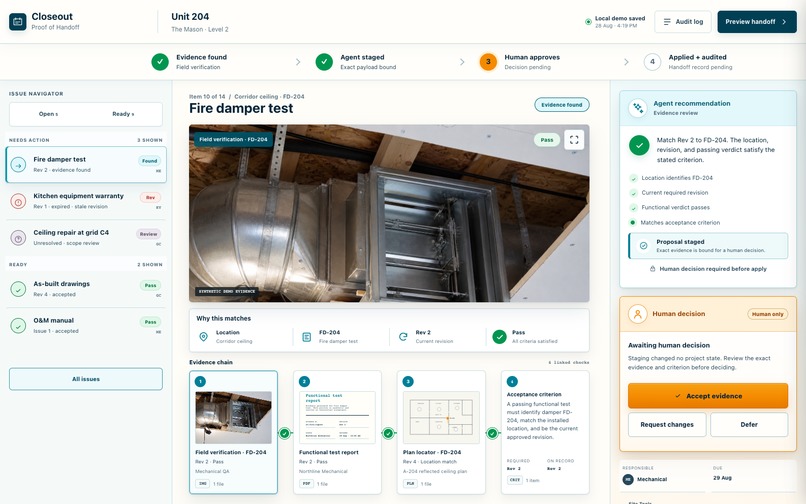This screenshot has height=504, width=806.
Task: Click the Human only badge
Action: point(767,314)
